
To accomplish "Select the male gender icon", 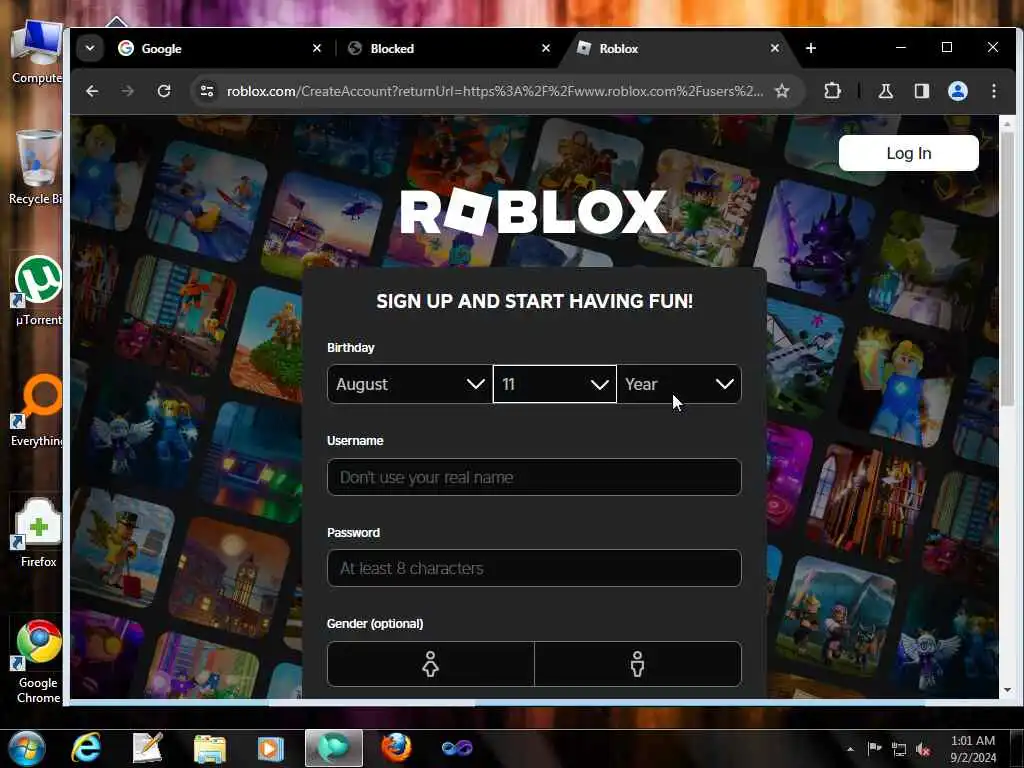I will click(x=637, y=664).
